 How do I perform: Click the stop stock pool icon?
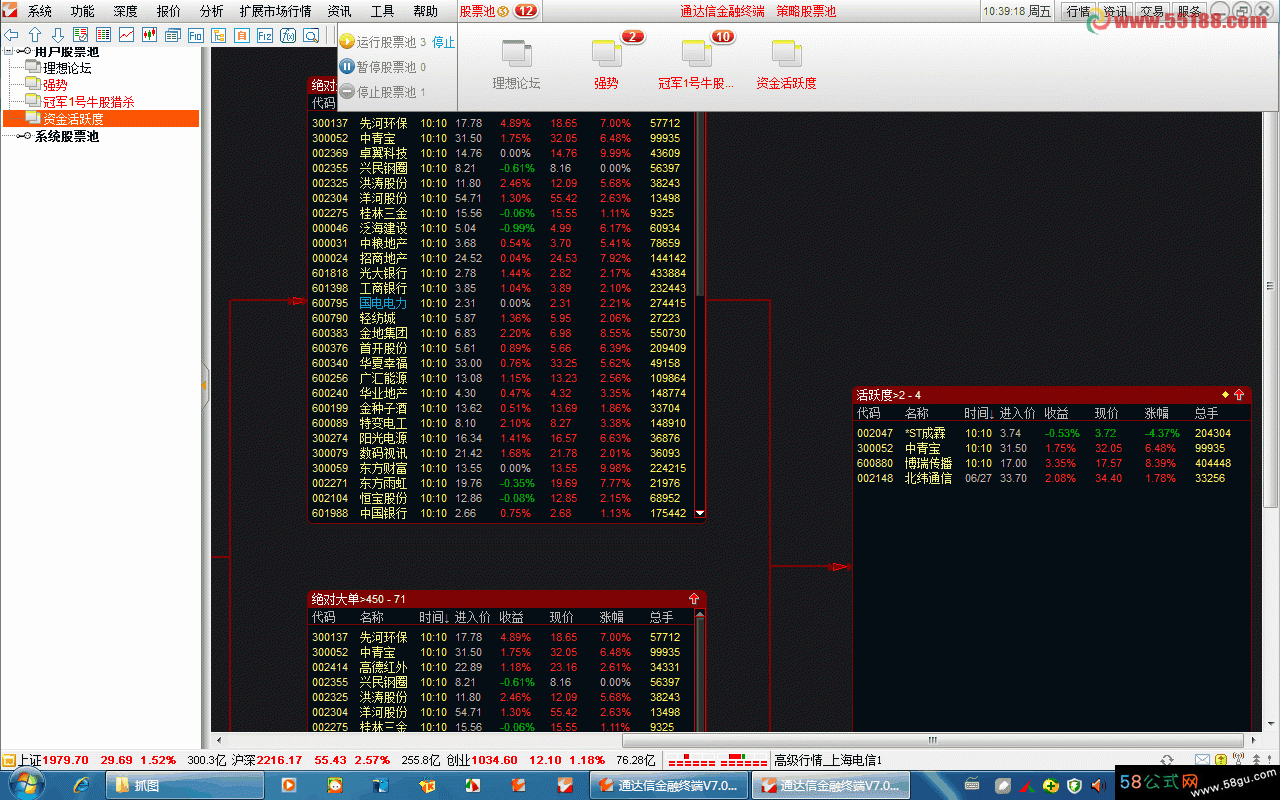347,92
